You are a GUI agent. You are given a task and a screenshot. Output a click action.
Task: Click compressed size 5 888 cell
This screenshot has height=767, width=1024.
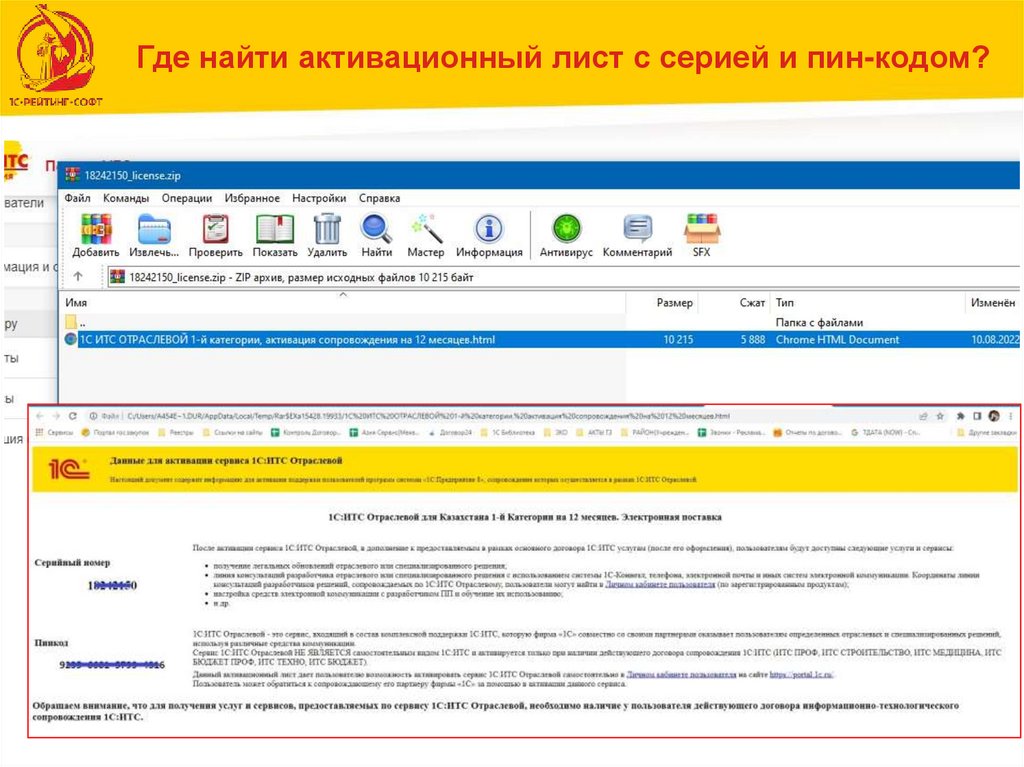coord(752,340)
